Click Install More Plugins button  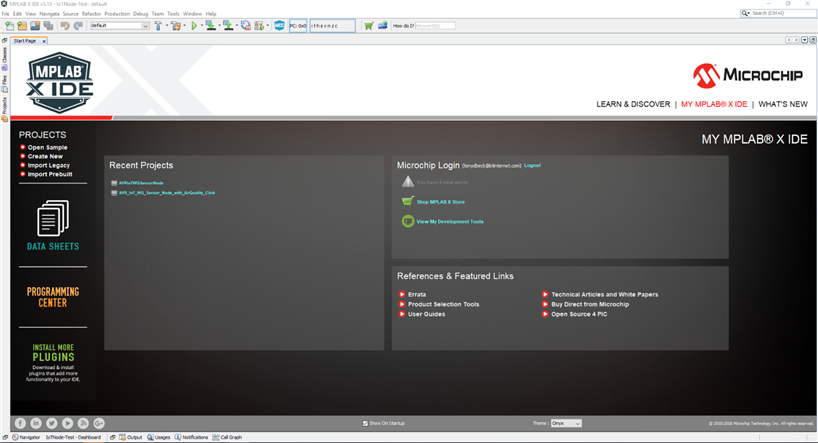pos(53,363)
